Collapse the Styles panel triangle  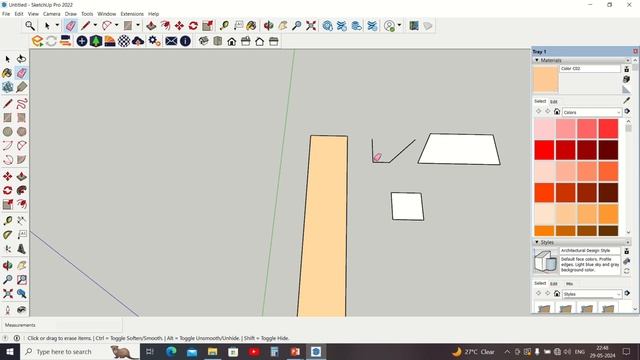click(x=537, y=242)
